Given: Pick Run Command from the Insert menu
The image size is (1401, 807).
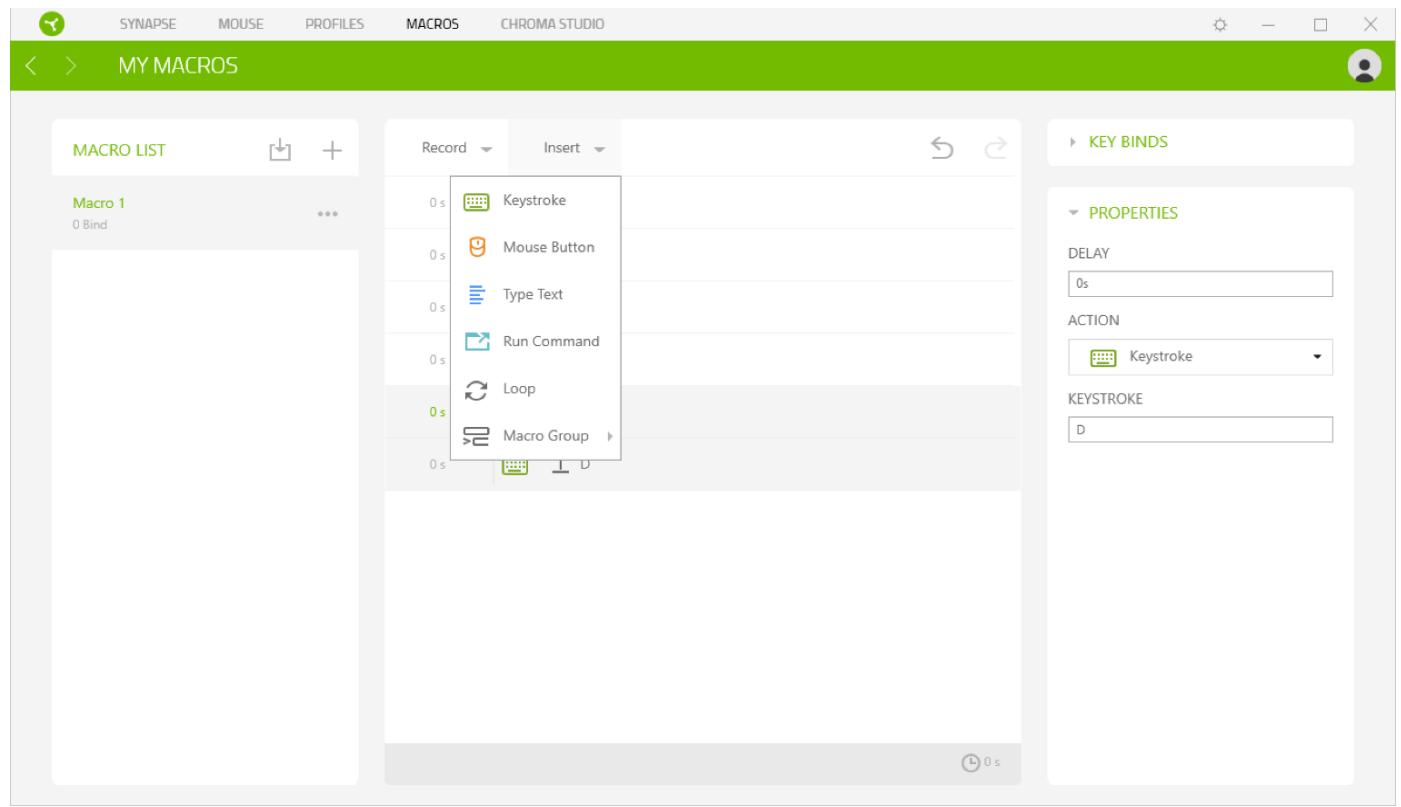Looking at the screenshot, I should point(536,341).
